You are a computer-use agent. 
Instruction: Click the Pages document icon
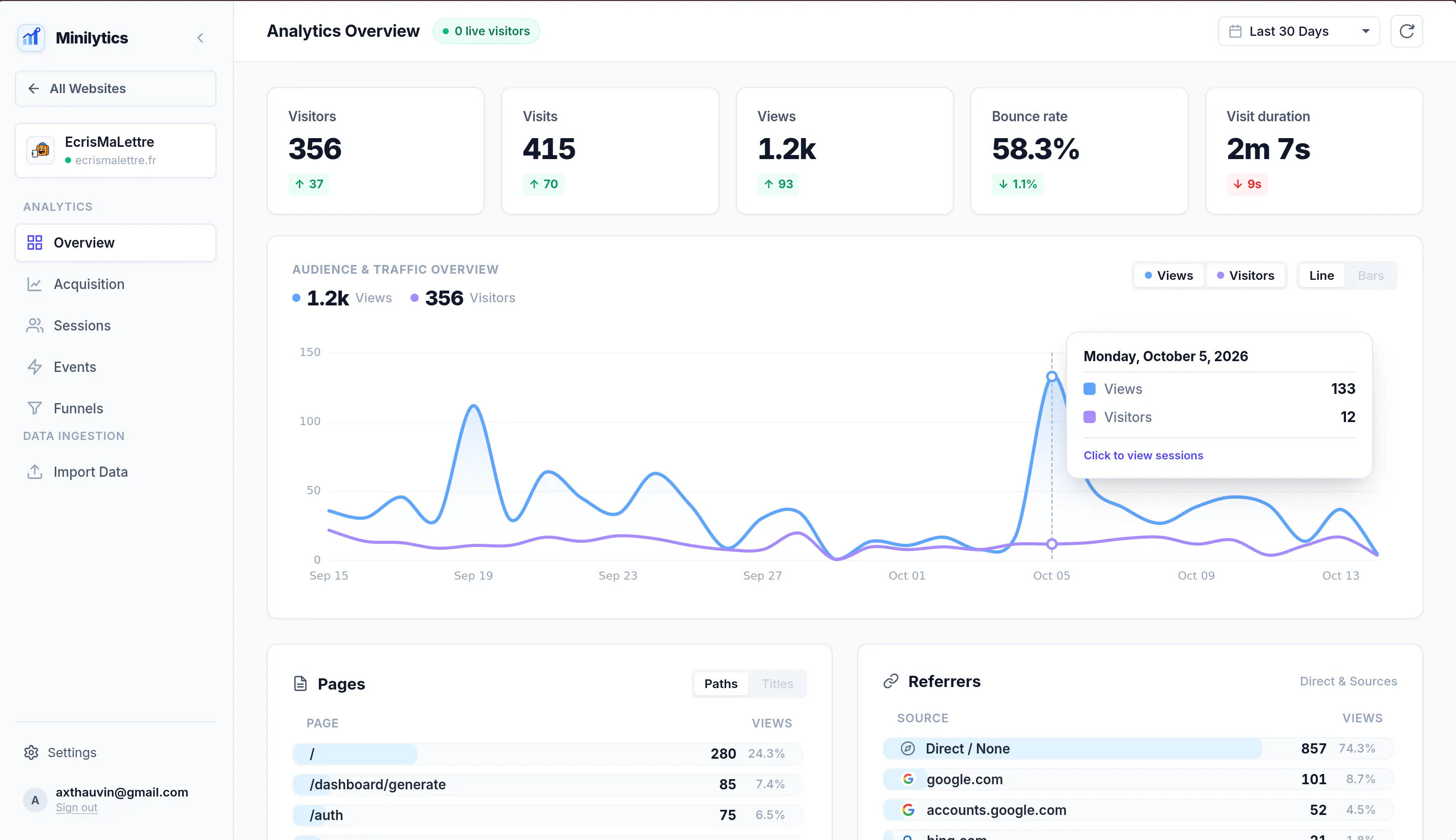300,683
